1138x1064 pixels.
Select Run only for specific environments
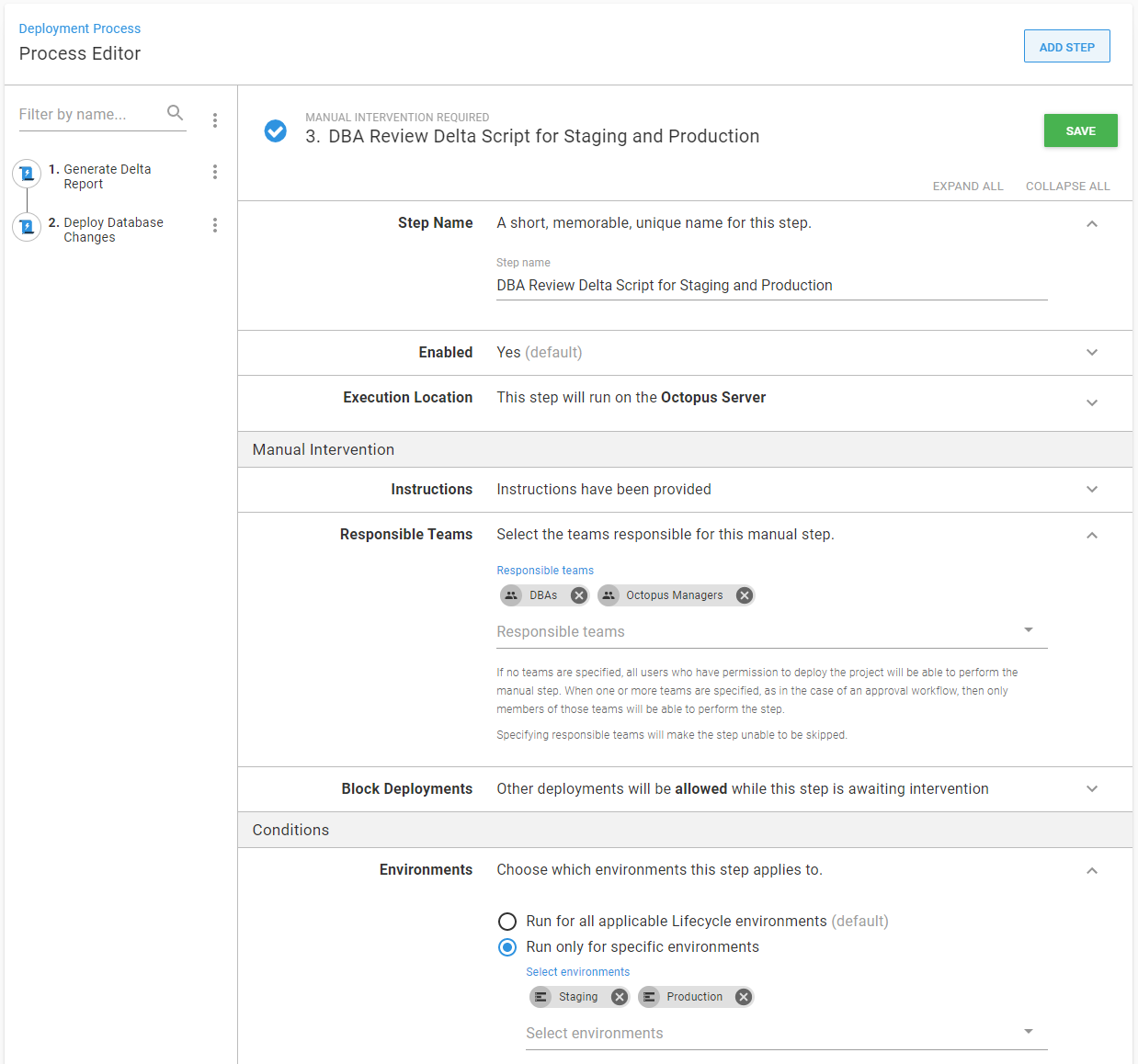tap(507, 947)
